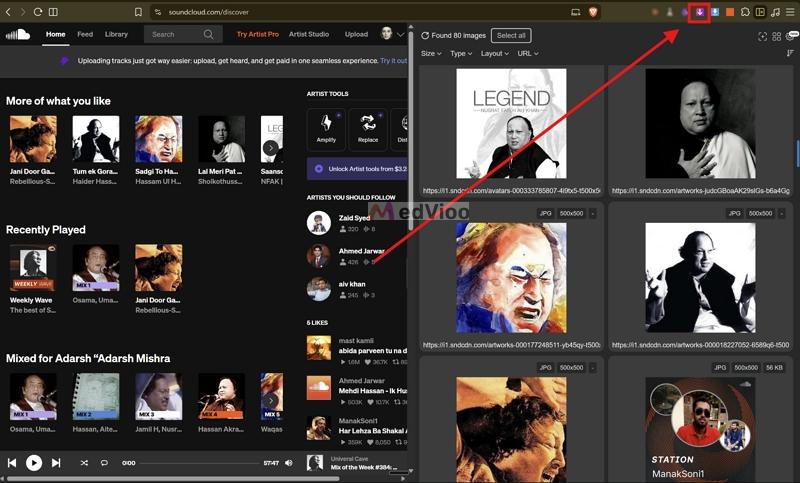Open Zaid Syed artist profile

tap(354, 218)
